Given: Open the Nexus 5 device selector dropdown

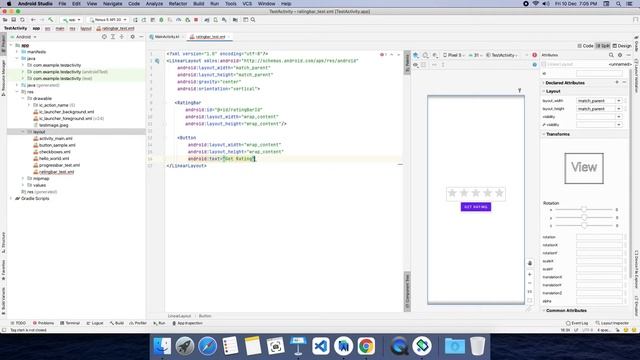Looking at the screenshot, I should (x=108, y=20).
